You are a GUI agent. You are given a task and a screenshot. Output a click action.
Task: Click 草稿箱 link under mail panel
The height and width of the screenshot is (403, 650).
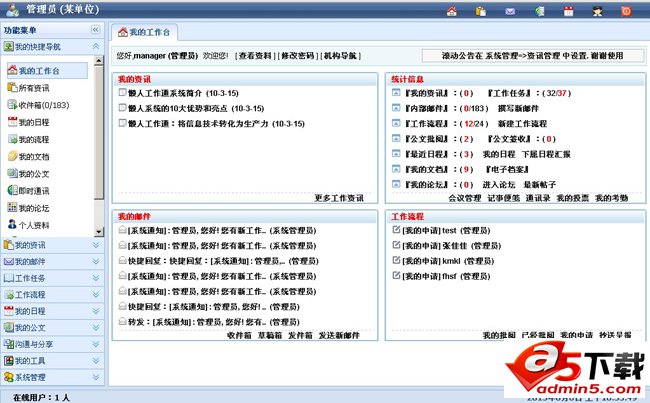(x=270, y=335)
